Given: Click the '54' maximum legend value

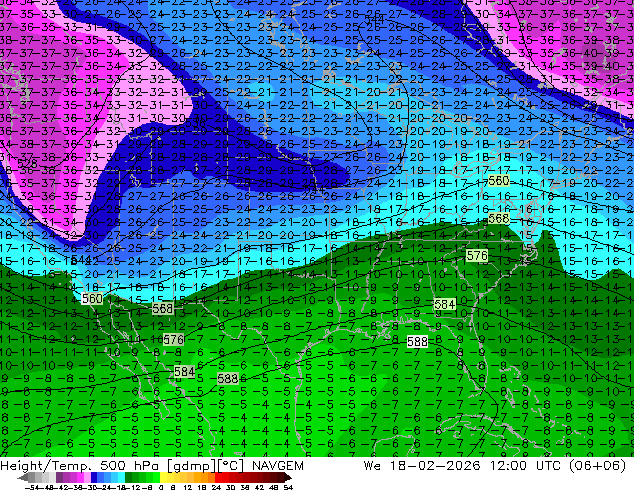Looking at the screenshot, I should (x=287, y=487).
